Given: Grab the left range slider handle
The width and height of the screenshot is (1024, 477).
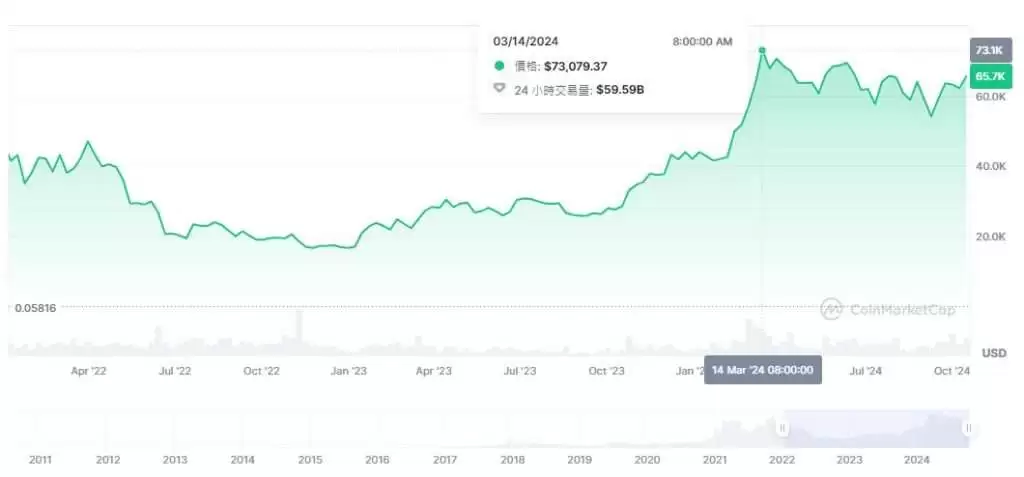Looking at the screenshot, I should tap(783, 428).
